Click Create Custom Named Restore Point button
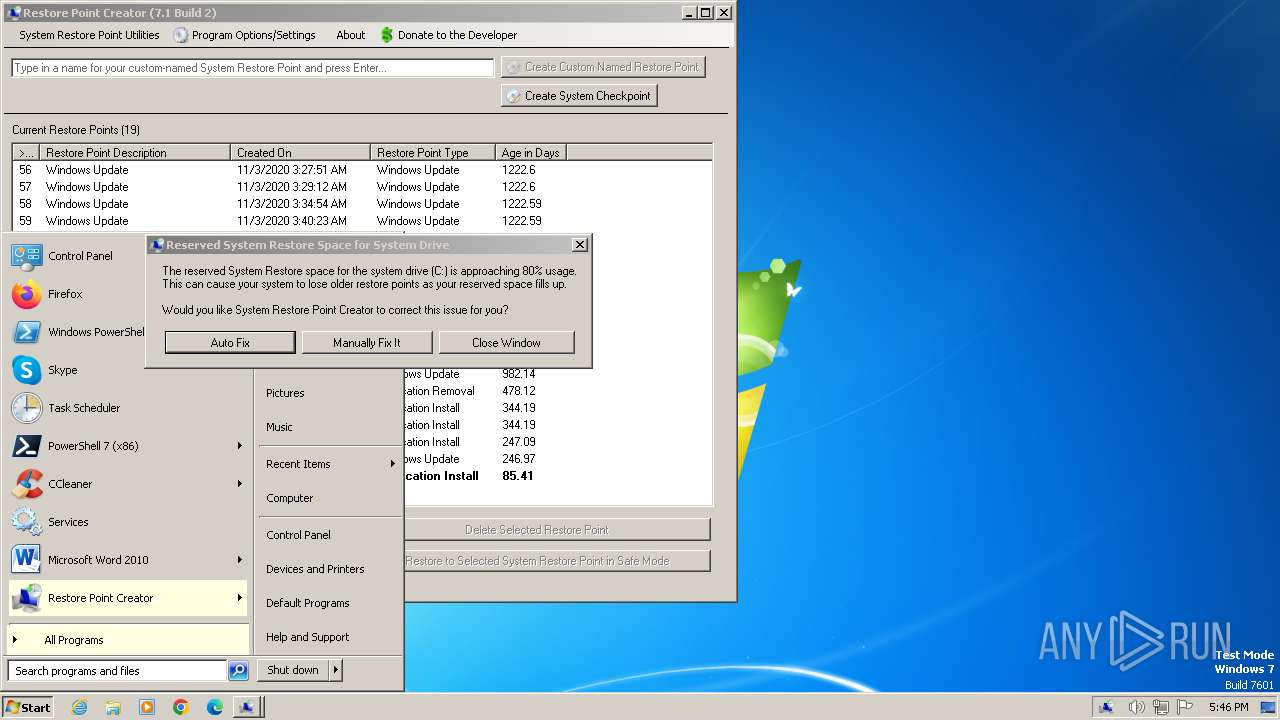1280x720 pixels. (603, 67)
